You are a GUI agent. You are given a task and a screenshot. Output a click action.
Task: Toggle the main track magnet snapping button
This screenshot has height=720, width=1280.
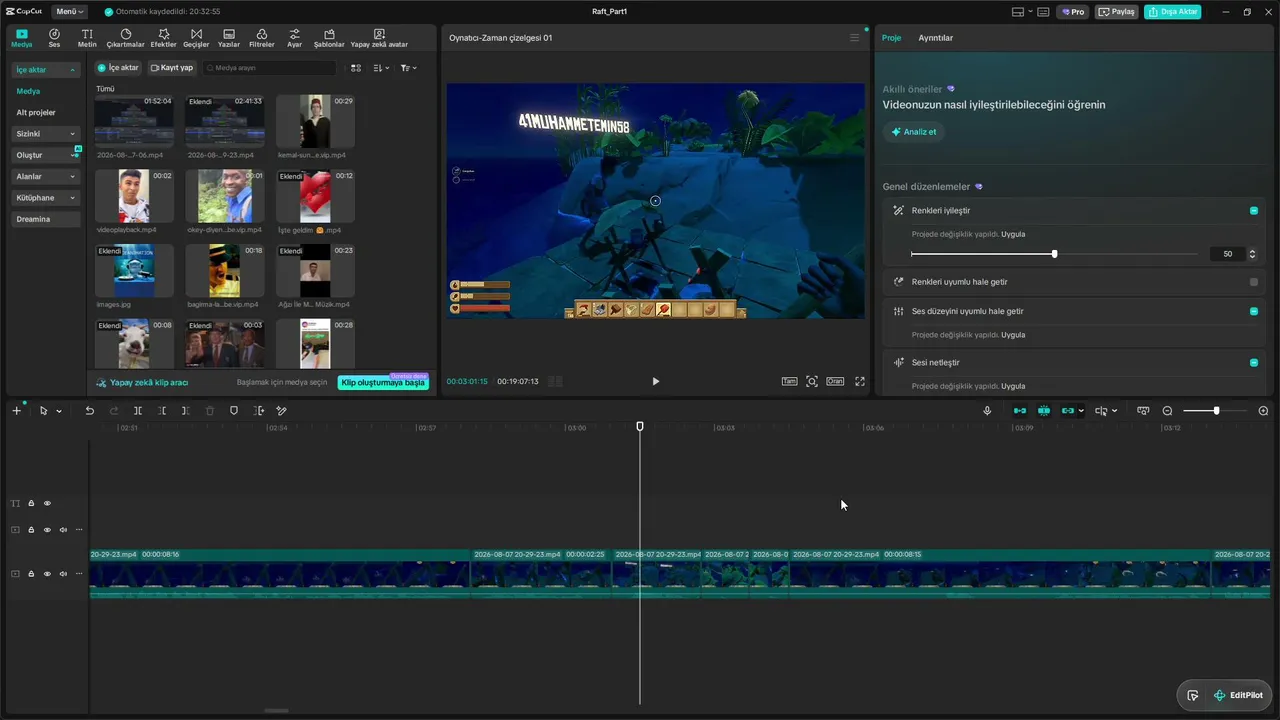coord(1019,411)
